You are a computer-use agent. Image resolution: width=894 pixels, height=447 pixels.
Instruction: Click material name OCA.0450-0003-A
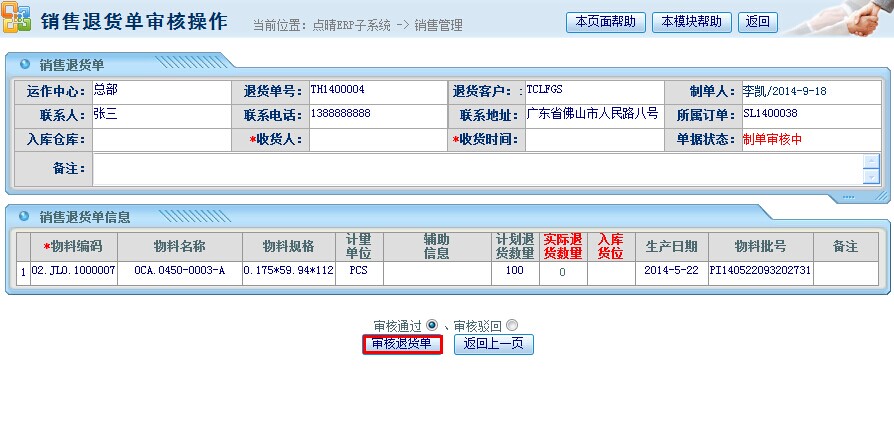pos(180,270)
